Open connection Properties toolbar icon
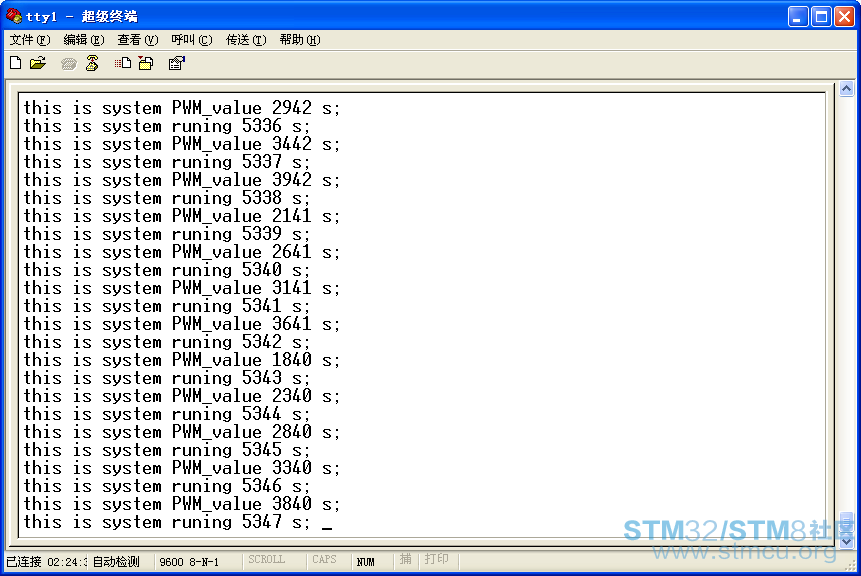This screenshot has height=576, width=861. 176,63
